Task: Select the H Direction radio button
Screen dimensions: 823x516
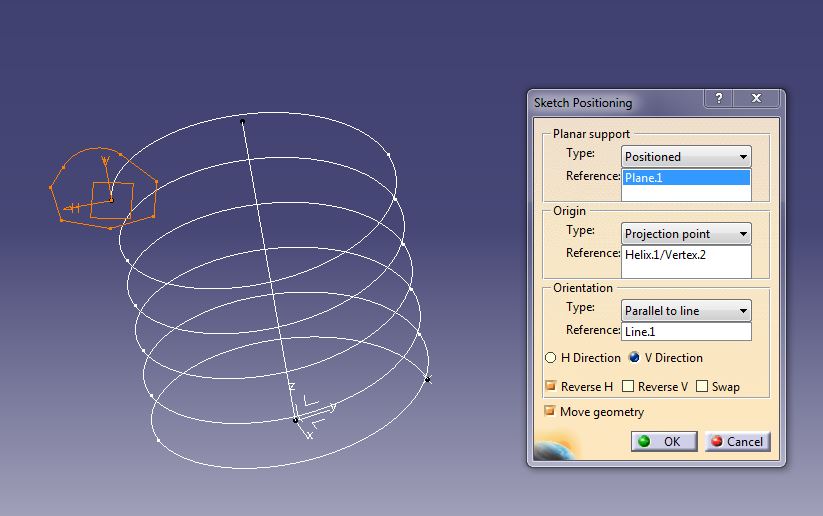Action: 551,358
